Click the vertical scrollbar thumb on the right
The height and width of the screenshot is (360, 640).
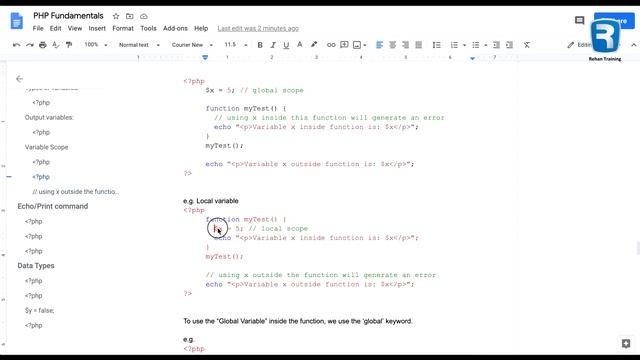coord(638,248)
